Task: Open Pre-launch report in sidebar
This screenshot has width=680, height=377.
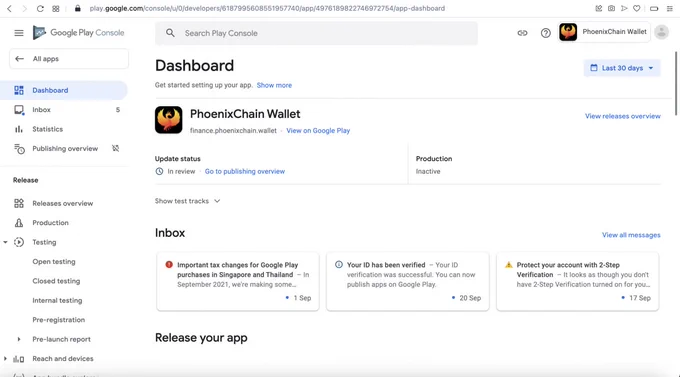Action: pos(62,339)
